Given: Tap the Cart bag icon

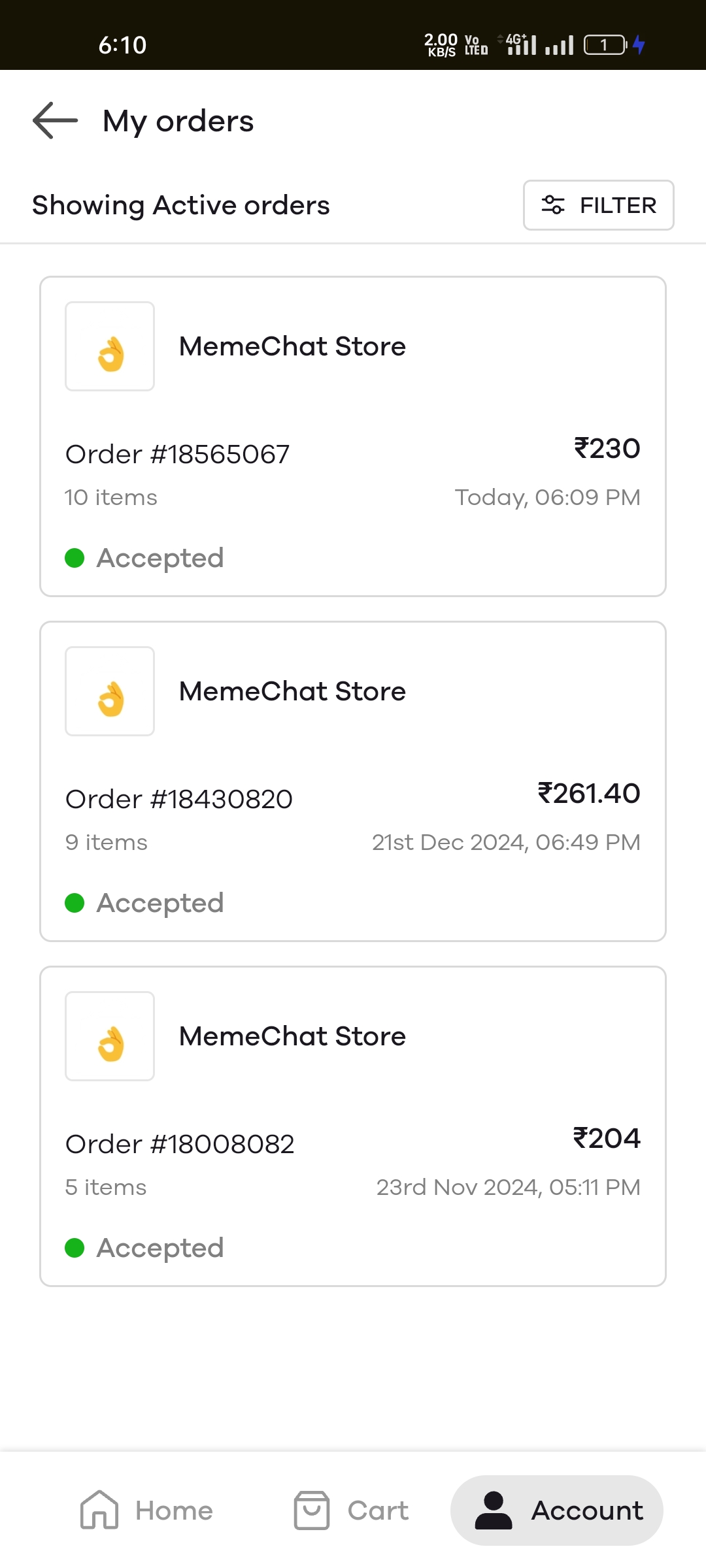Looking at the screenshot, I should click(312, 1510).
